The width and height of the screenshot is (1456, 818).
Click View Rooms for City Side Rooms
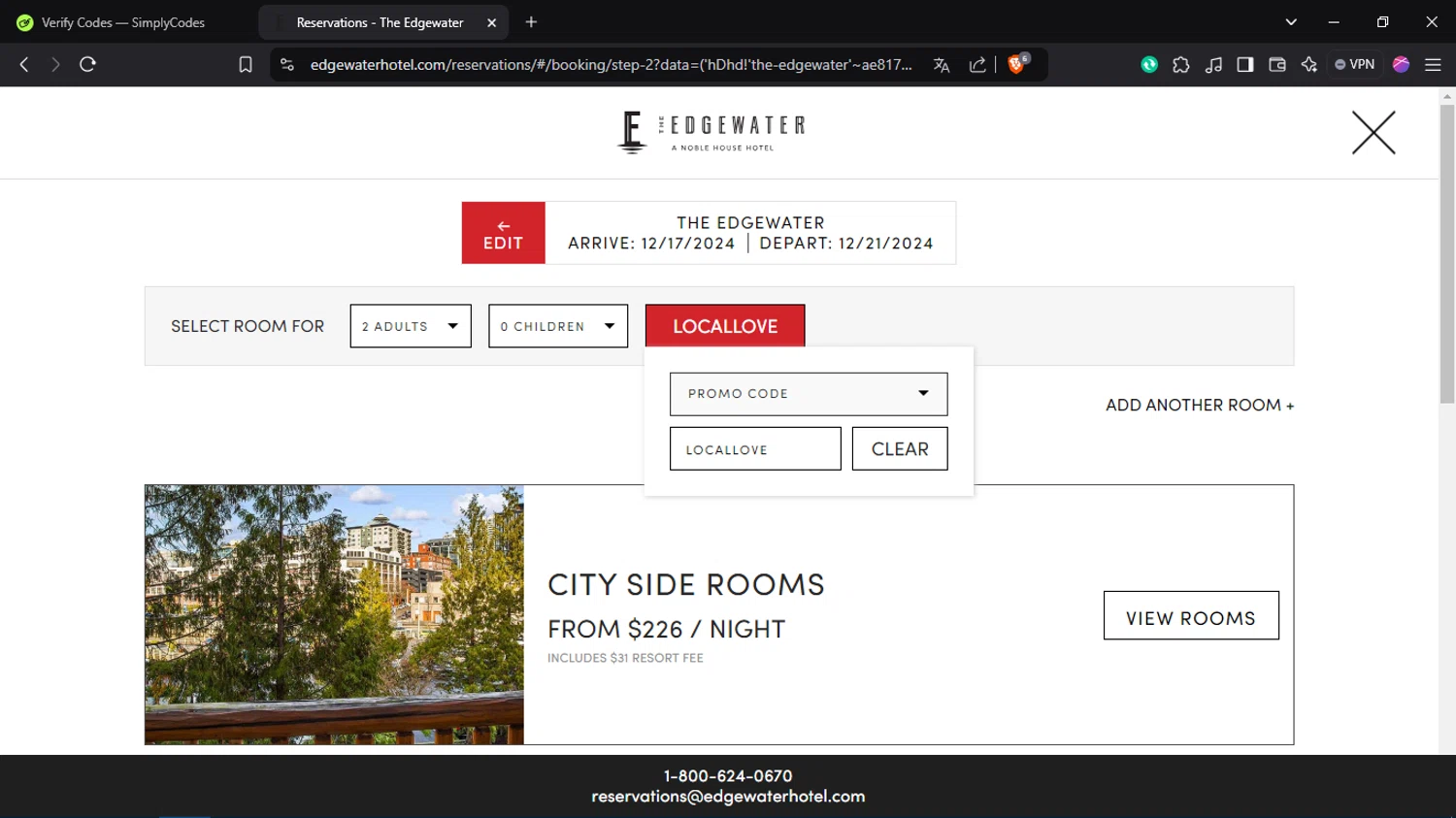tap(1191, 615)
